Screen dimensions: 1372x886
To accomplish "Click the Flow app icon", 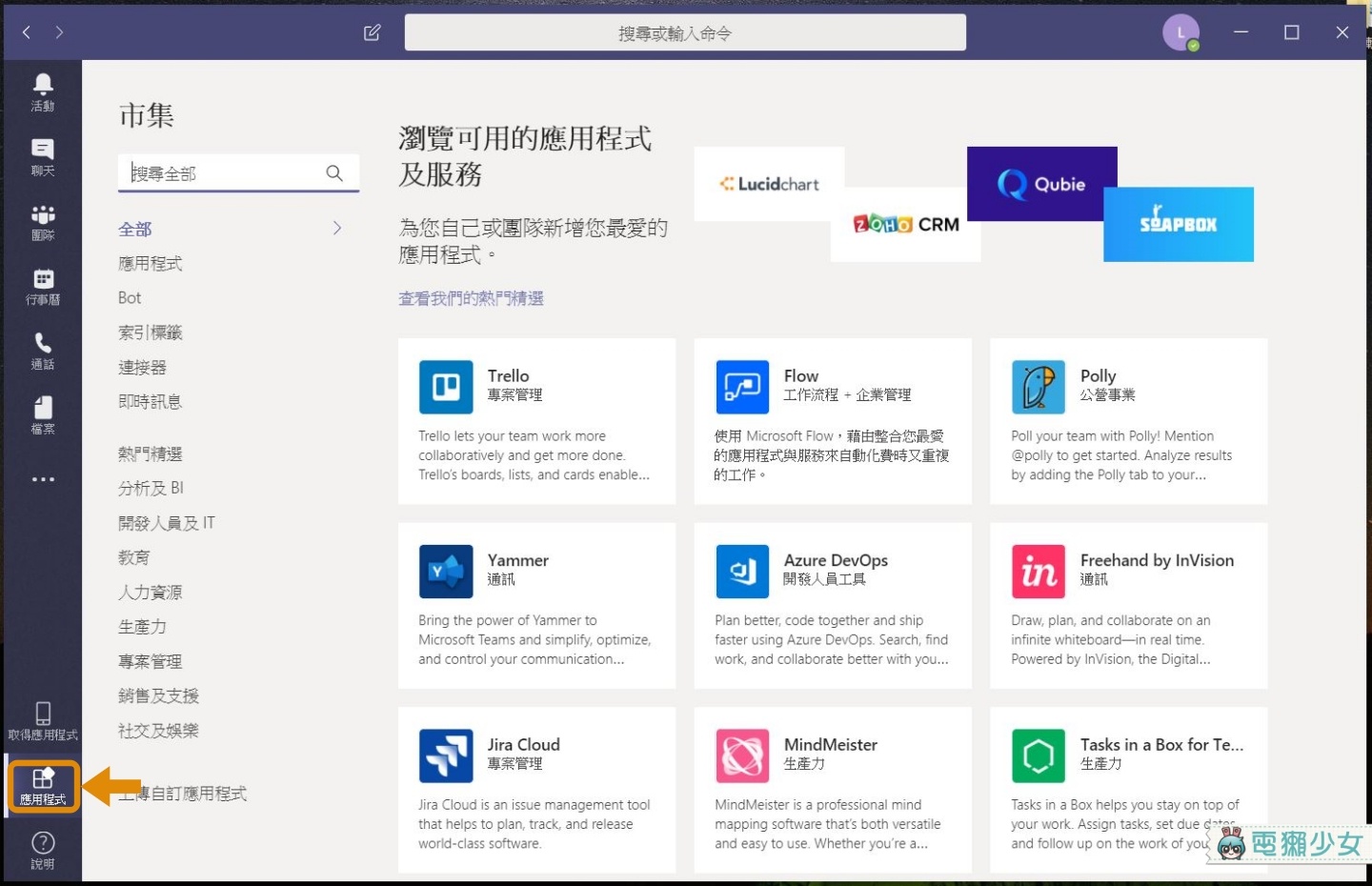I will click(x=742, y=387).
